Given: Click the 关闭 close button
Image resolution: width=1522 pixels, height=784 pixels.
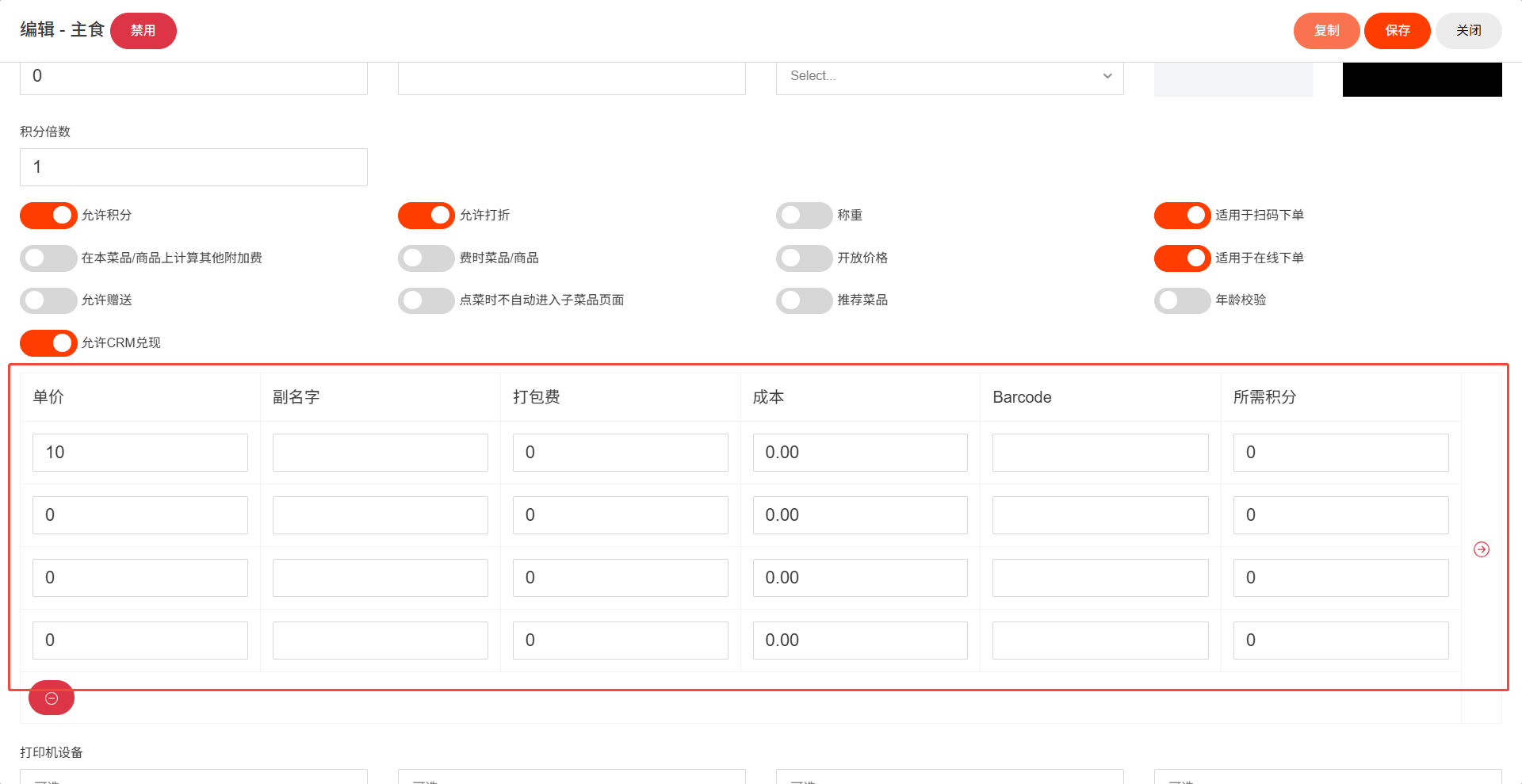Looking at the screenshot, I should pos(1468,31).
